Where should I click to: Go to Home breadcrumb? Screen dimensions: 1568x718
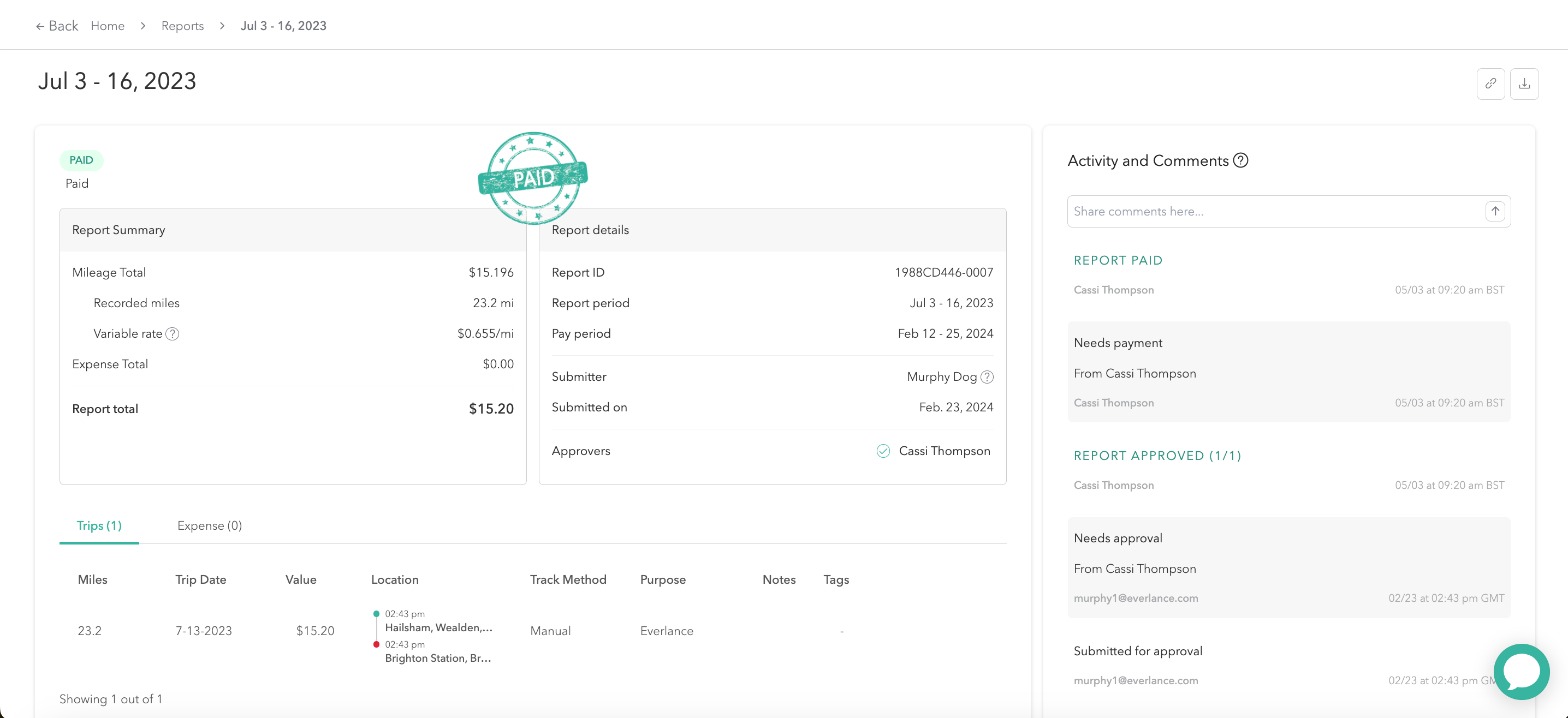[x=107, y=26]
